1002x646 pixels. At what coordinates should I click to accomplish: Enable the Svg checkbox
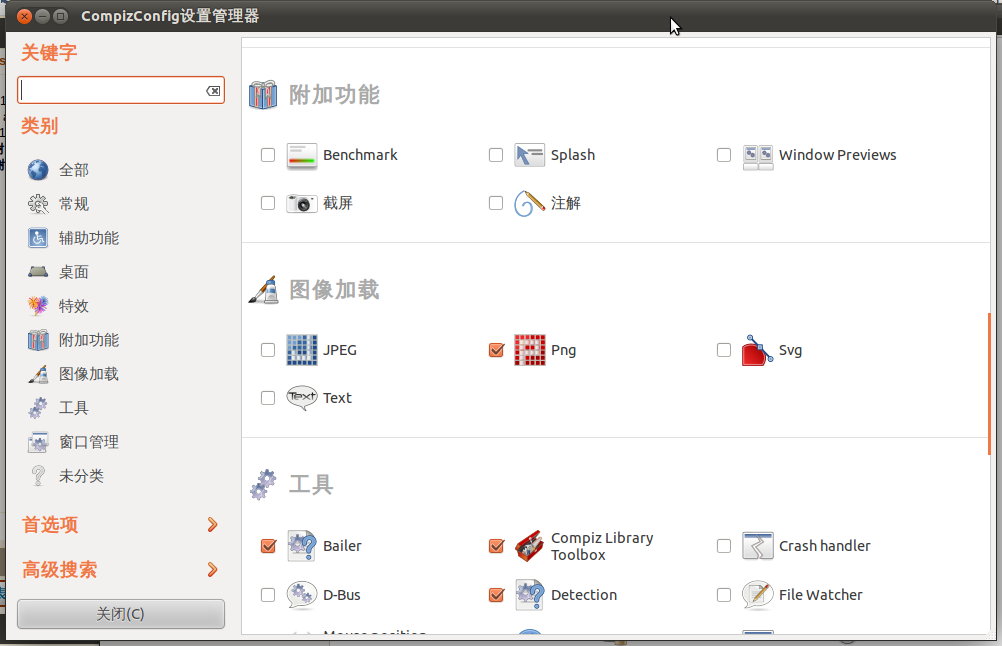[724, 350]
